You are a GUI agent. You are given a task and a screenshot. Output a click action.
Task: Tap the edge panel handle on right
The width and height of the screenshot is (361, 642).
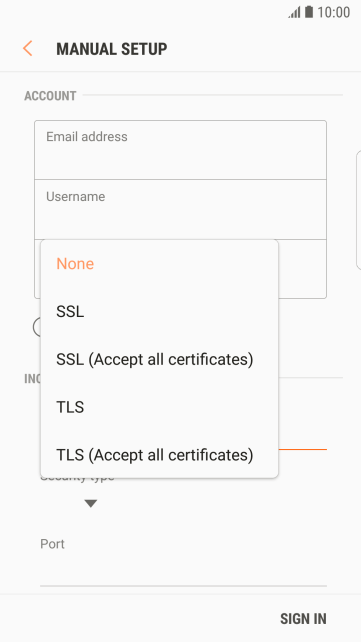coord(359,209)
